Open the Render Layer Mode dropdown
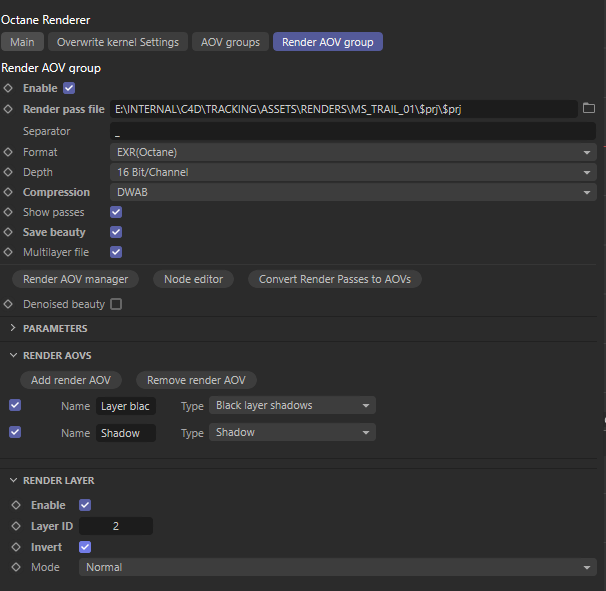 (336, 567)
